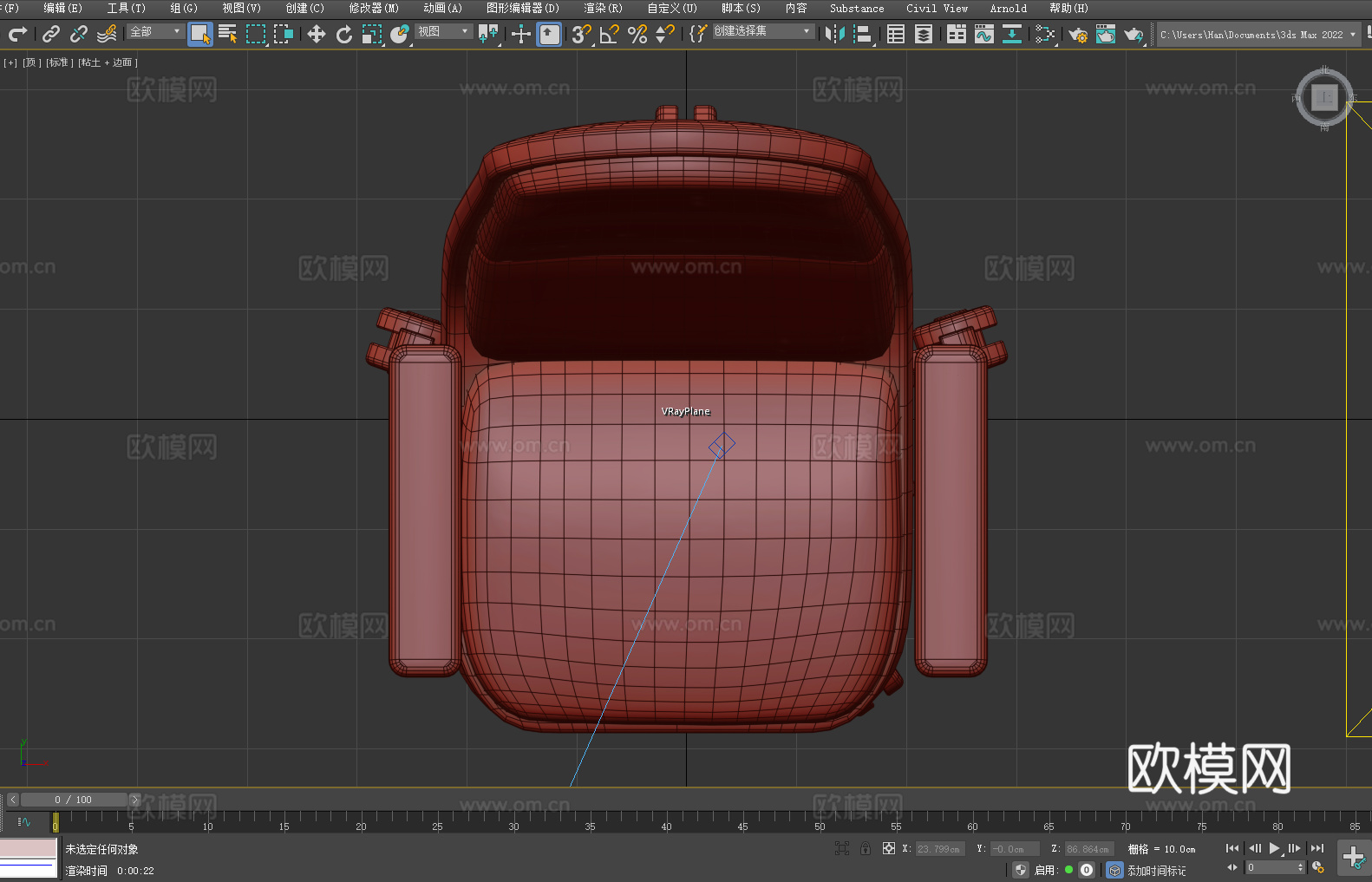Click the current frame number spinner arrows

[1299, 867]
